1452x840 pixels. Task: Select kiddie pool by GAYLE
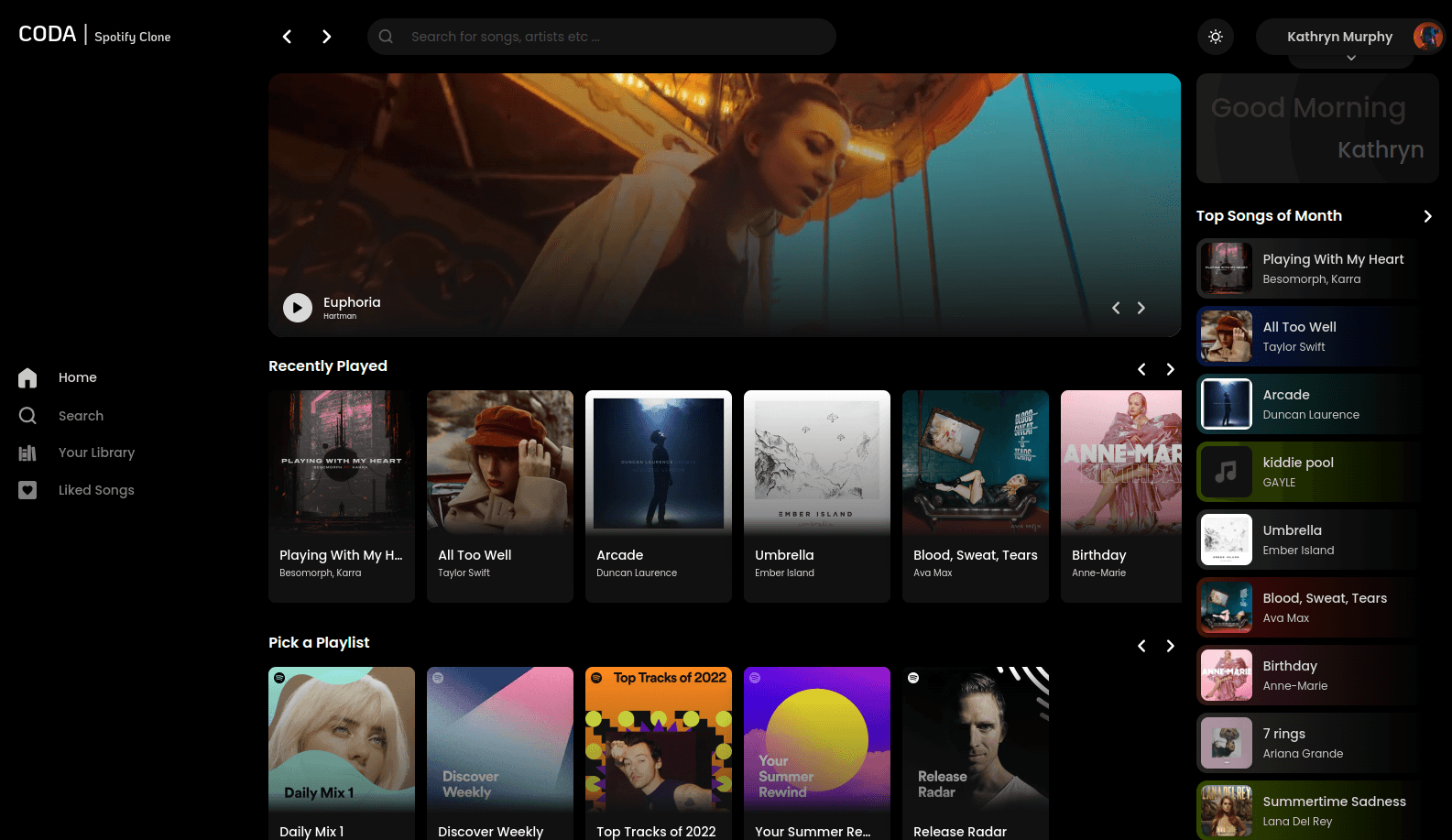point(1317,472)
